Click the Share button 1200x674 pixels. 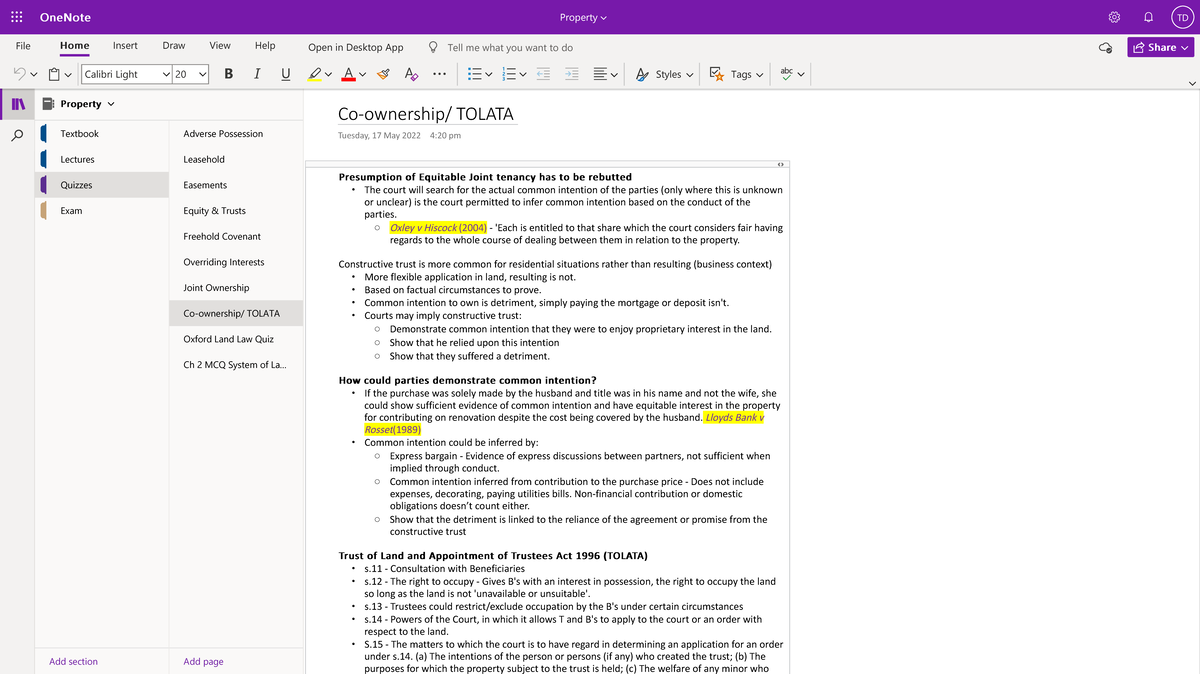pyautogui.click(x=1159, y=46)
